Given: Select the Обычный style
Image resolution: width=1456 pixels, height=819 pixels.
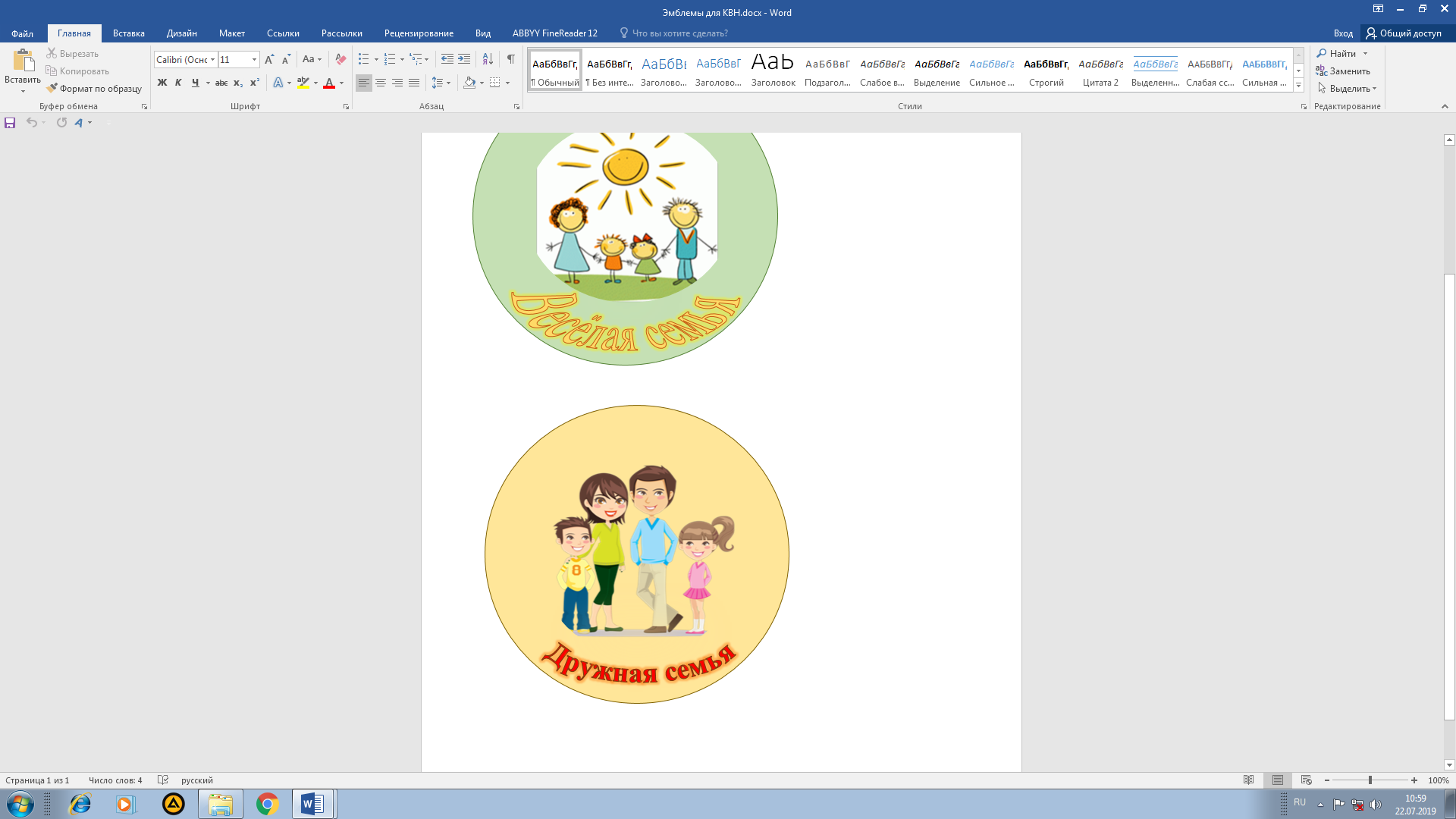Looking at the screenshot, I should 555,71.
